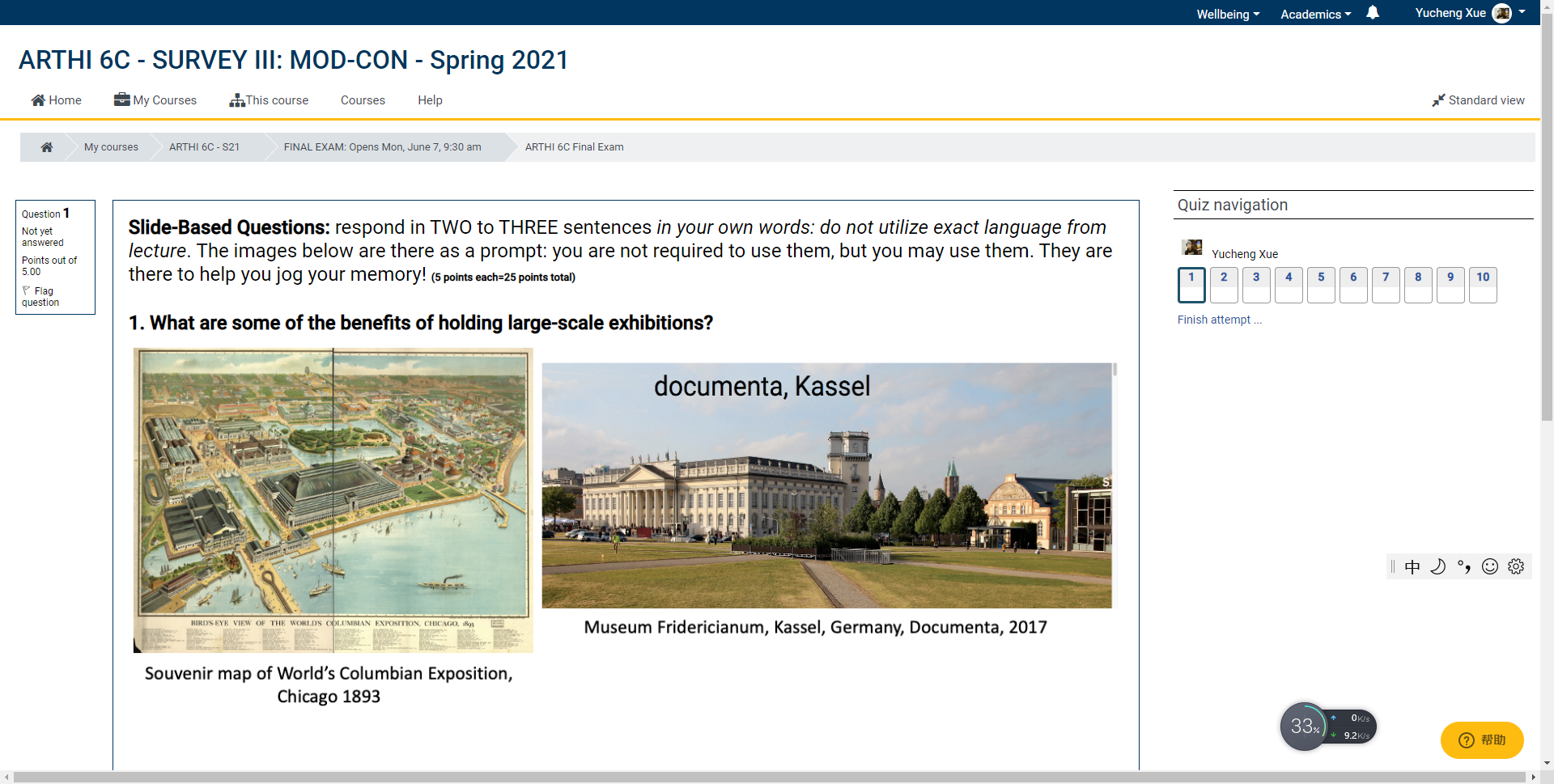Open the Help menu item

pos(430,100)
